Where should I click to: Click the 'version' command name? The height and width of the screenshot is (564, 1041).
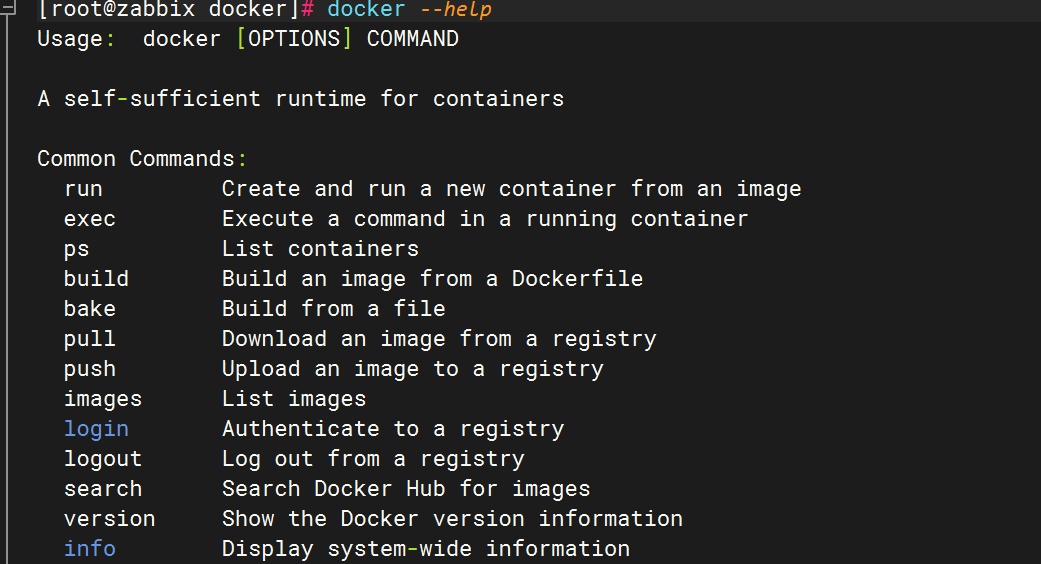tap(110, 519)
